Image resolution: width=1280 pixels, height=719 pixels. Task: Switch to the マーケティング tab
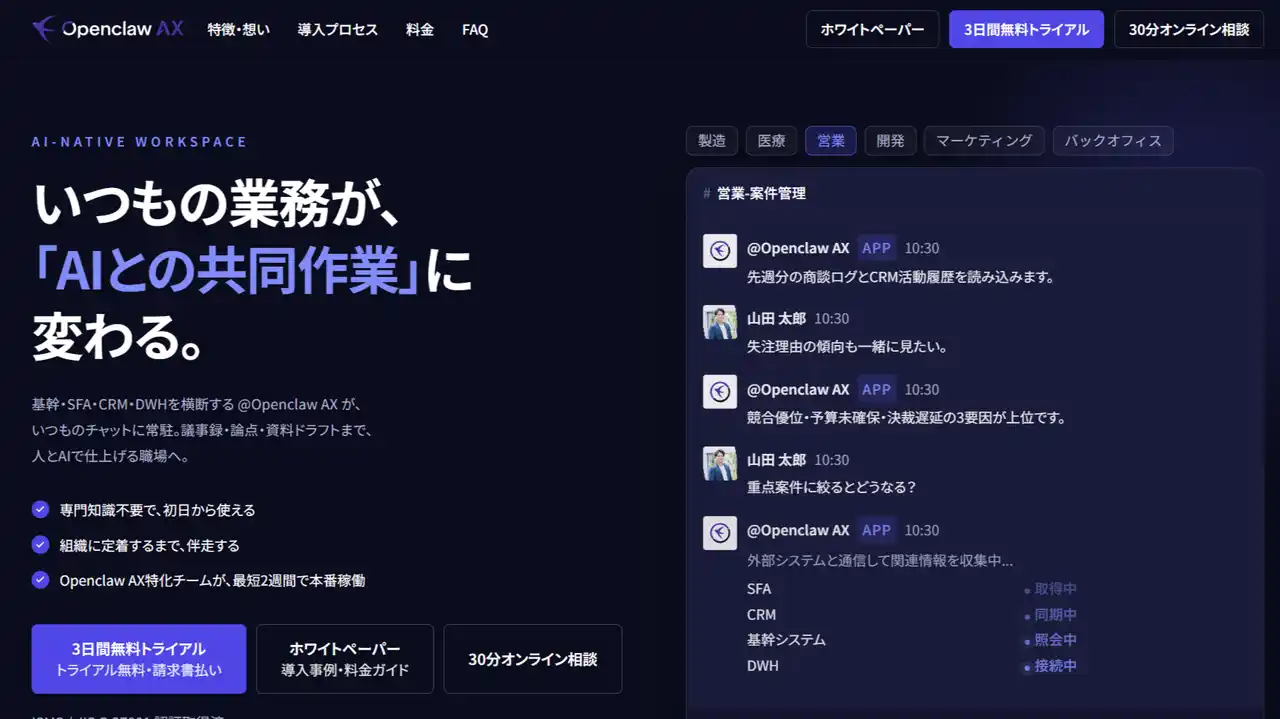984,141
